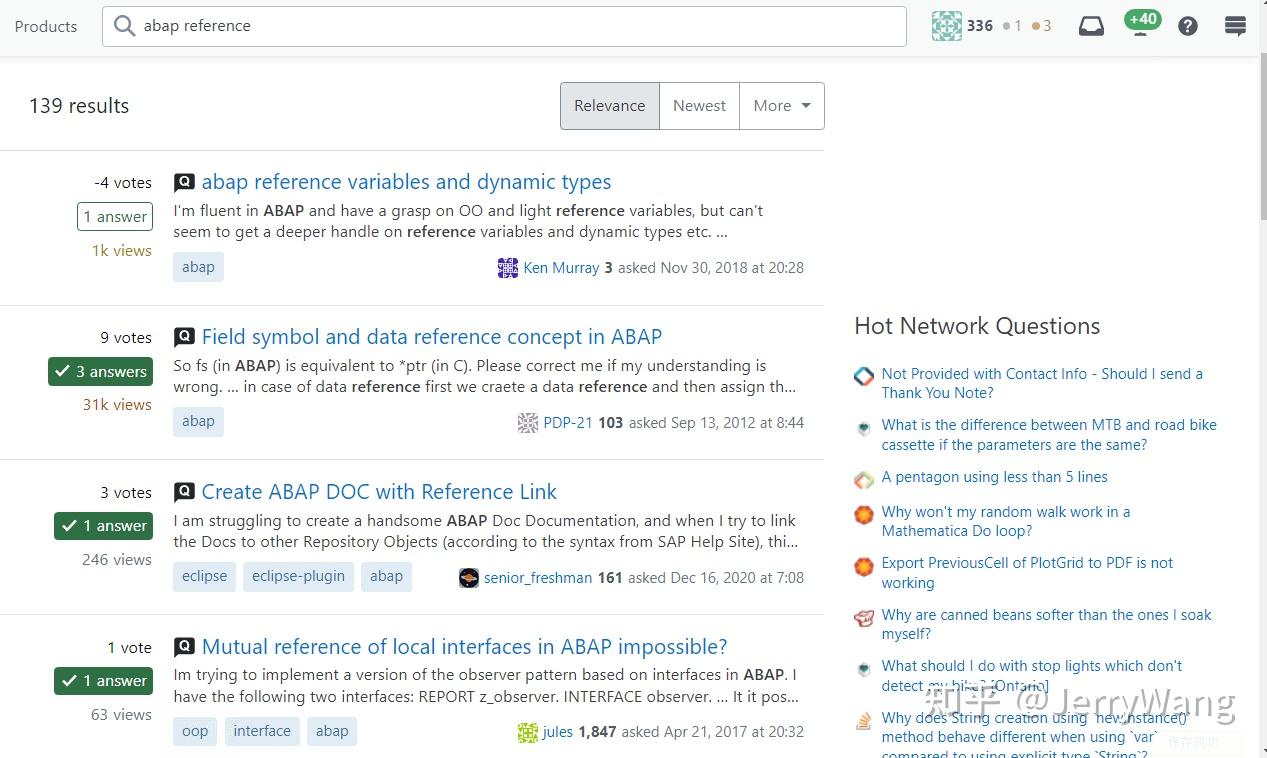Click site icon next to 'A pentagon using less than 5 lines'

coord(864,480)
